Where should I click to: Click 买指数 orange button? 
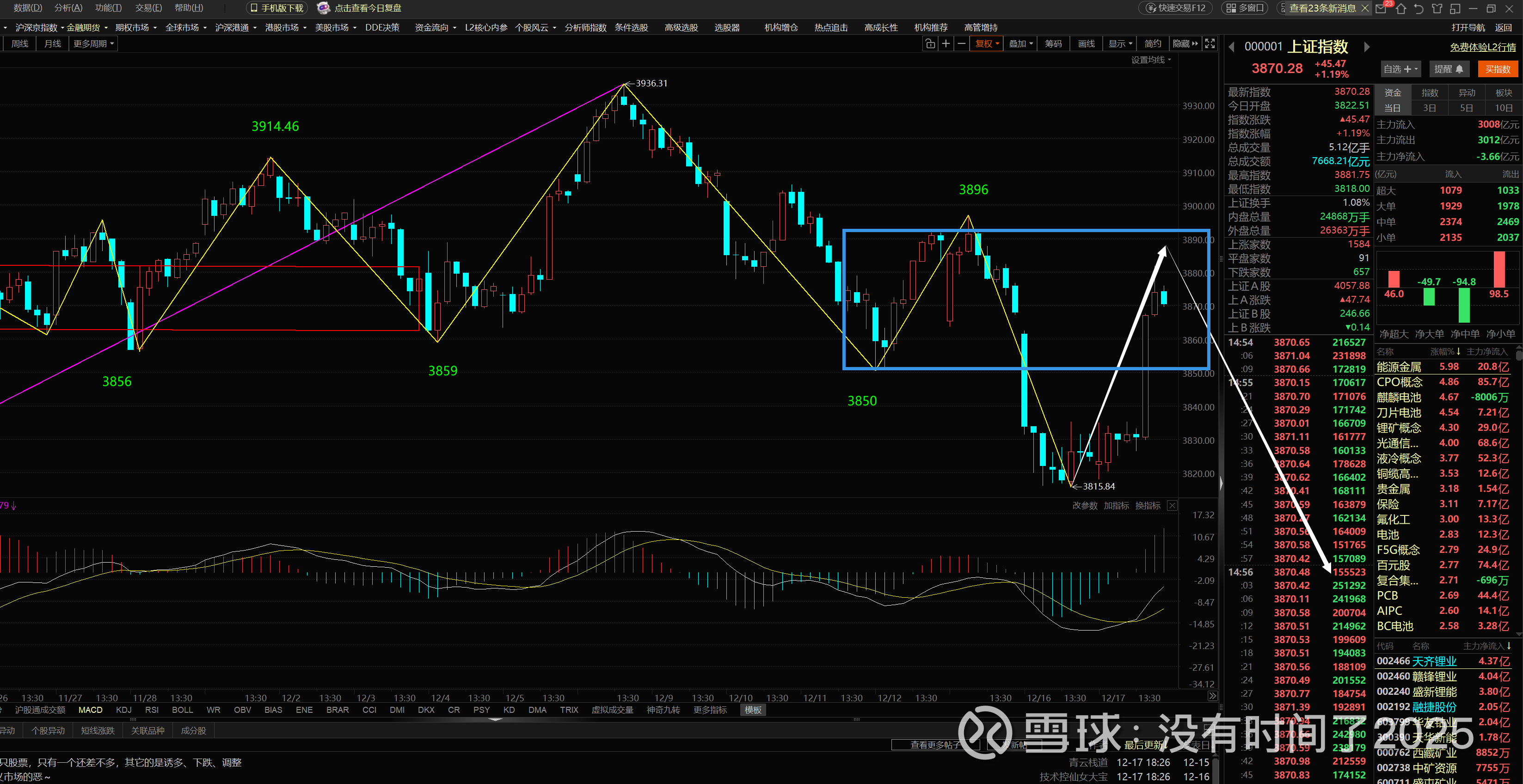[1498, 69]
